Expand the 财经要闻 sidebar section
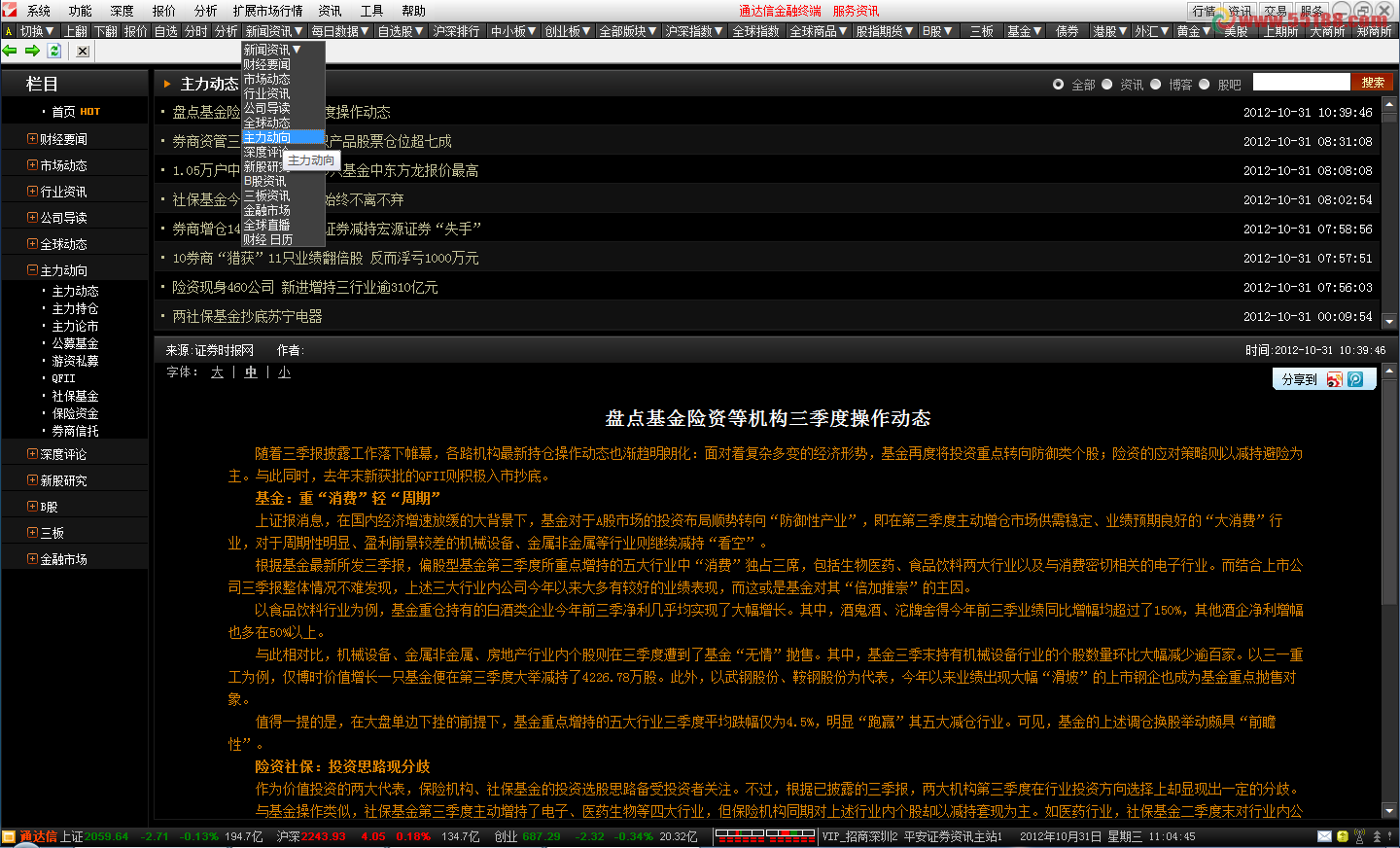 32,139
